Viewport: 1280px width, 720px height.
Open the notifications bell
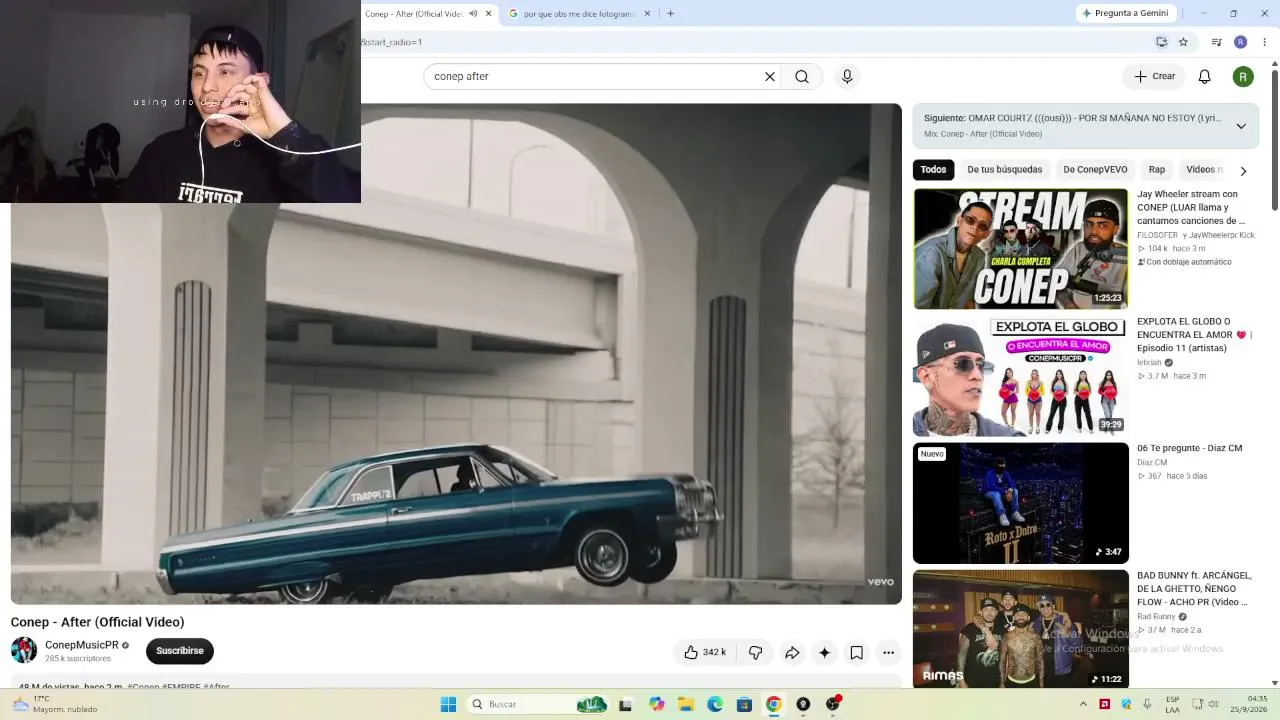click(1205, 77)
